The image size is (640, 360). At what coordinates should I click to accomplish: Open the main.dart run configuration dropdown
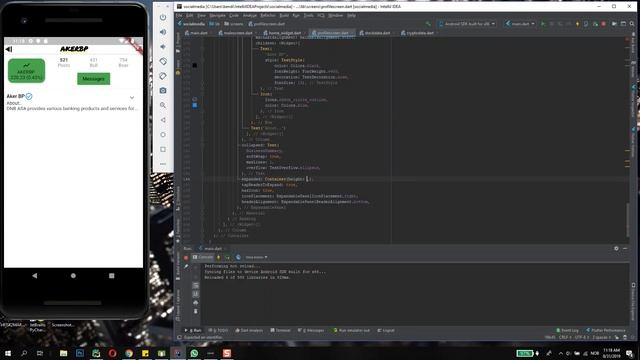click(520, 24)
